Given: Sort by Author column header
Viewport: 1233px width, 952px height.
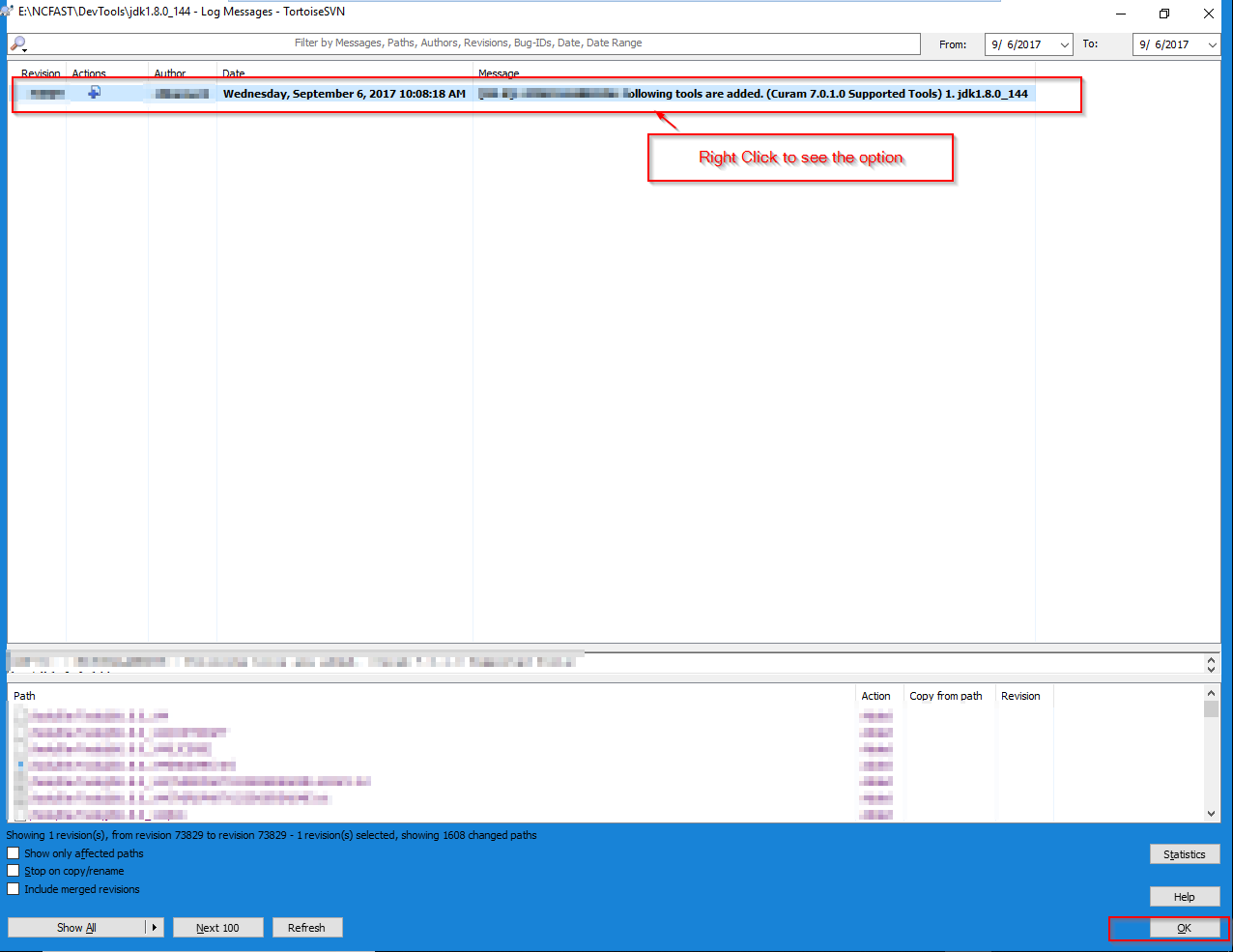Looking at the screenshot, I should click(x=170, y=73).
